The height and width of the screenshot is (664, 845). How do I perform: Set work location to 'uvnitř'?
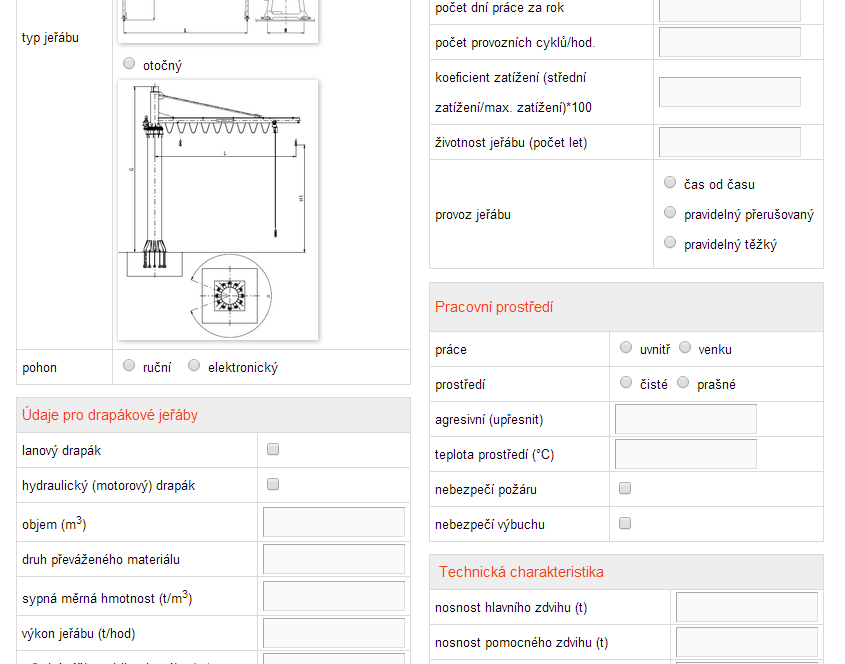626,348
